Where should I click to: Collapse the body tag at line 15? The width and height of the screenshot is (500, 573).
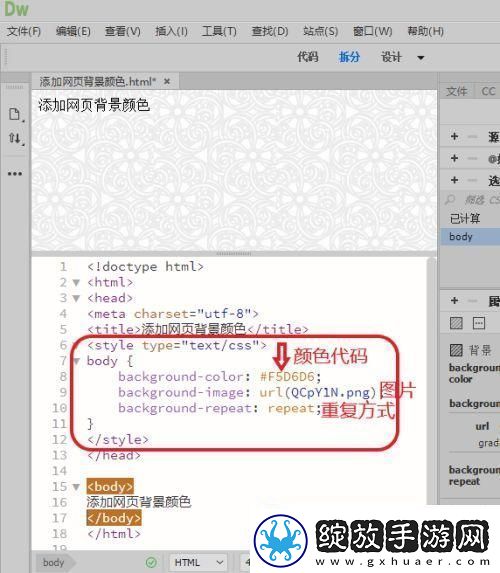pyautogui.click(x=76, y=487)
